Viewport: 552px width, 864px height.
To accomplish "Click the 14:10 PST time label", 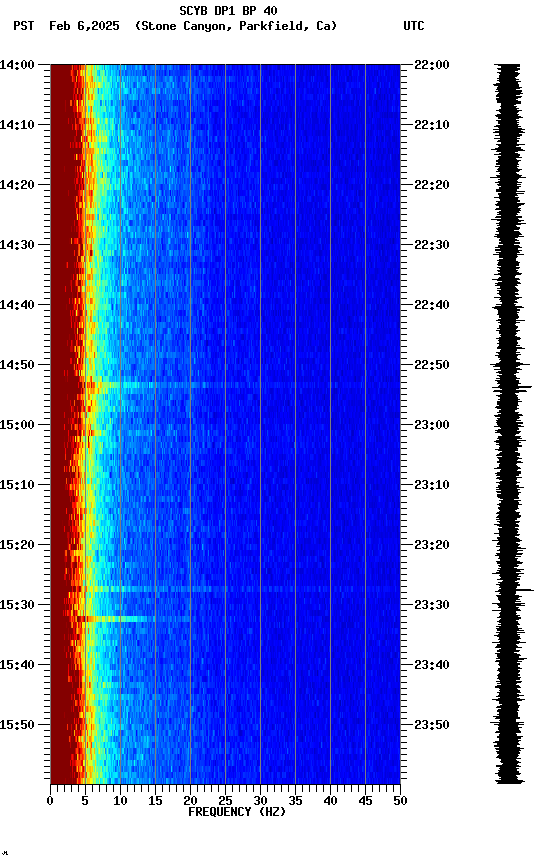I will pyautogui.click(x=17, y=125).
